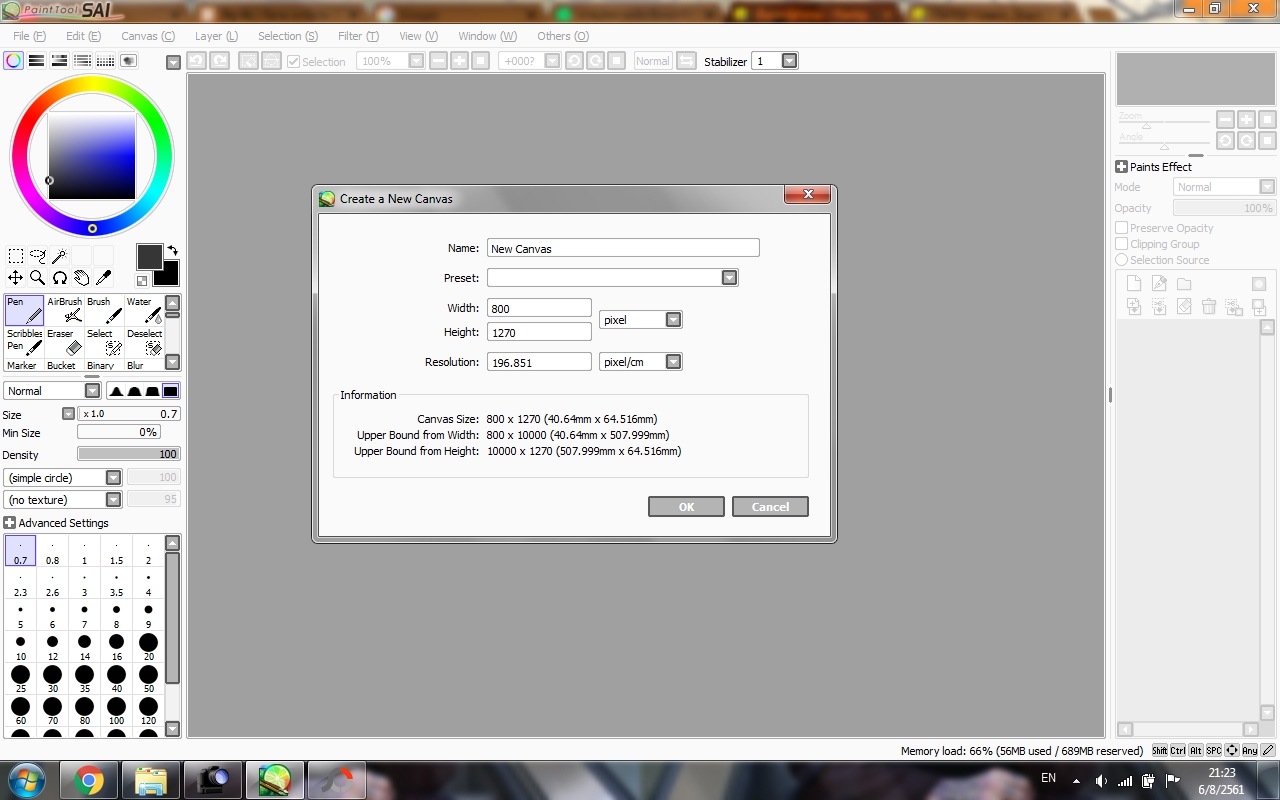This screenshot has width=1280, height=800.
Task: Click the volume icon in system tray
Action: [x=1101, y=780]
